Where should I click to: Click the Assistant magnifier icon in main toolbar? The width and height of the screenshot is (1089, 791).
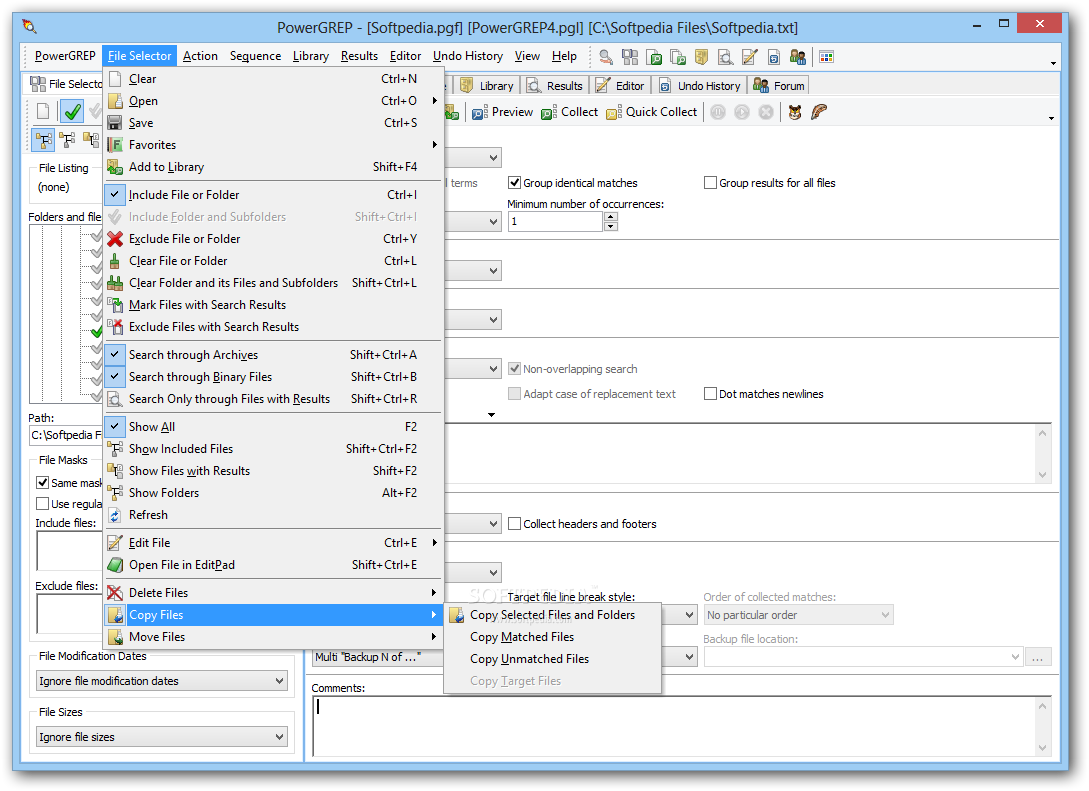tap(606, 56)
